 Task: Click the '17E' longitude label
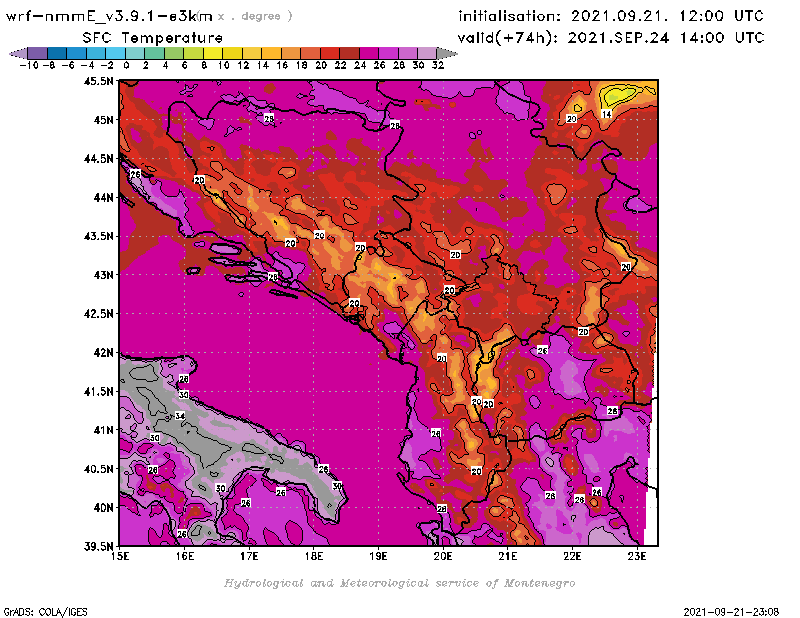(249, 556)
